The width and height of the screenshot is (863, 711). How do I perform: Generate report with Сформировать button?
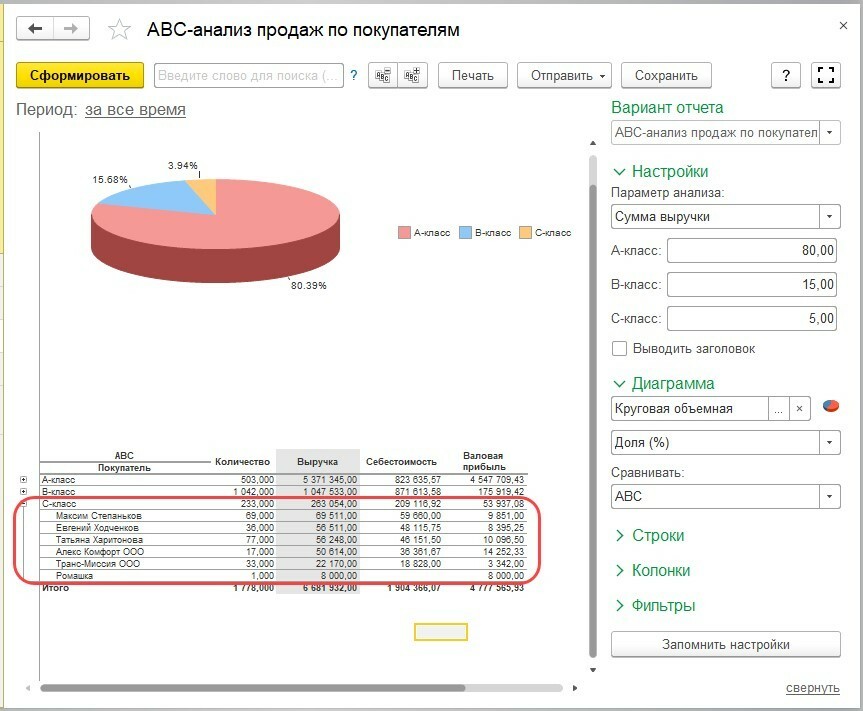tap(80, 75)
